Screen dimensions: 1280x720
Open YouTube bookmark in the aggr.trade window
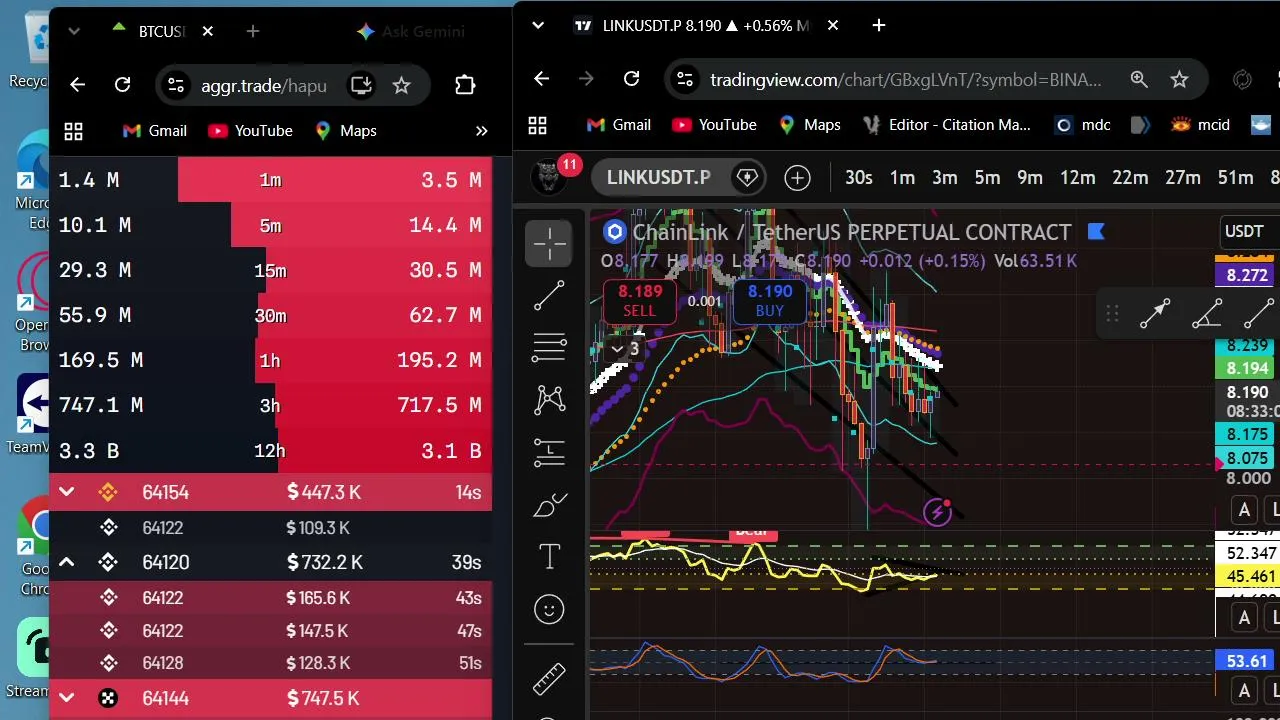click(x=250, y=131)
